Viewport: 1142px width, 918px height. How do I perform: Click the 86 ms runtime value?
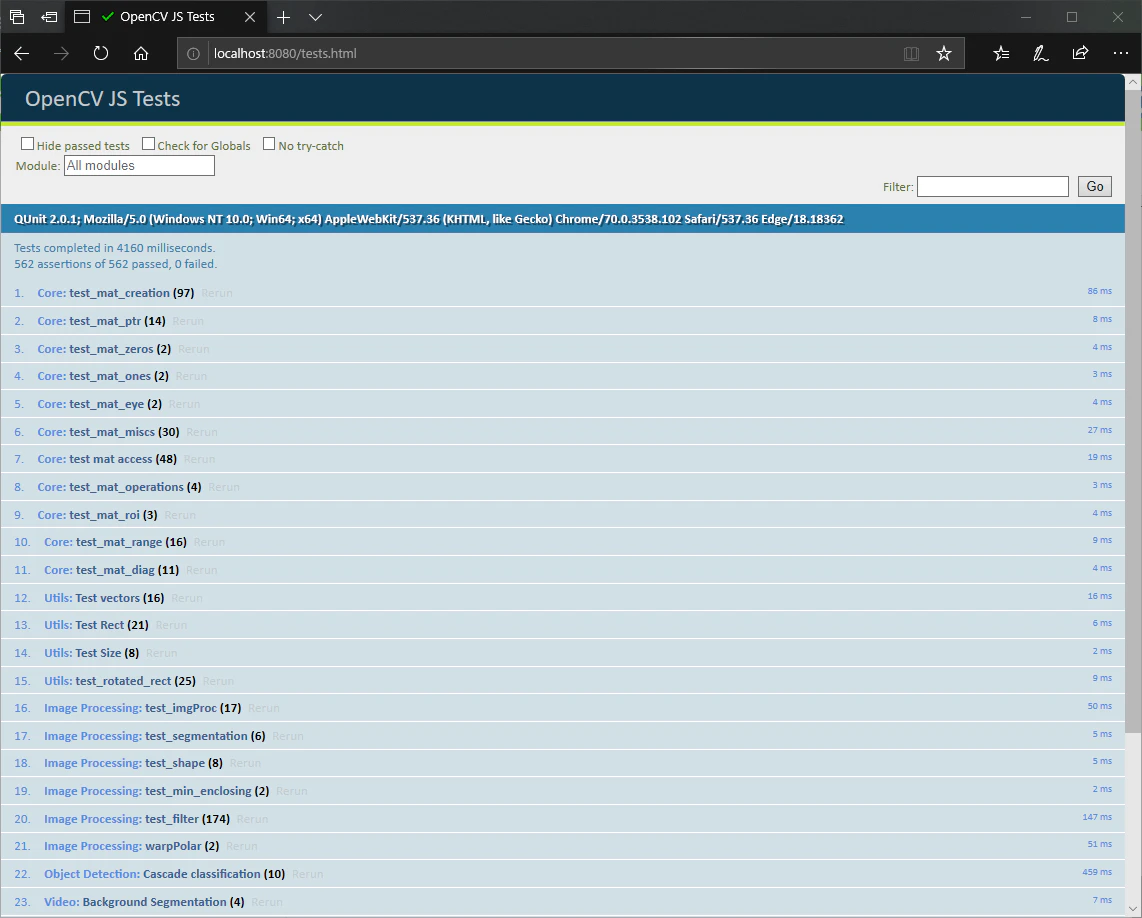tap(1100, 291)
